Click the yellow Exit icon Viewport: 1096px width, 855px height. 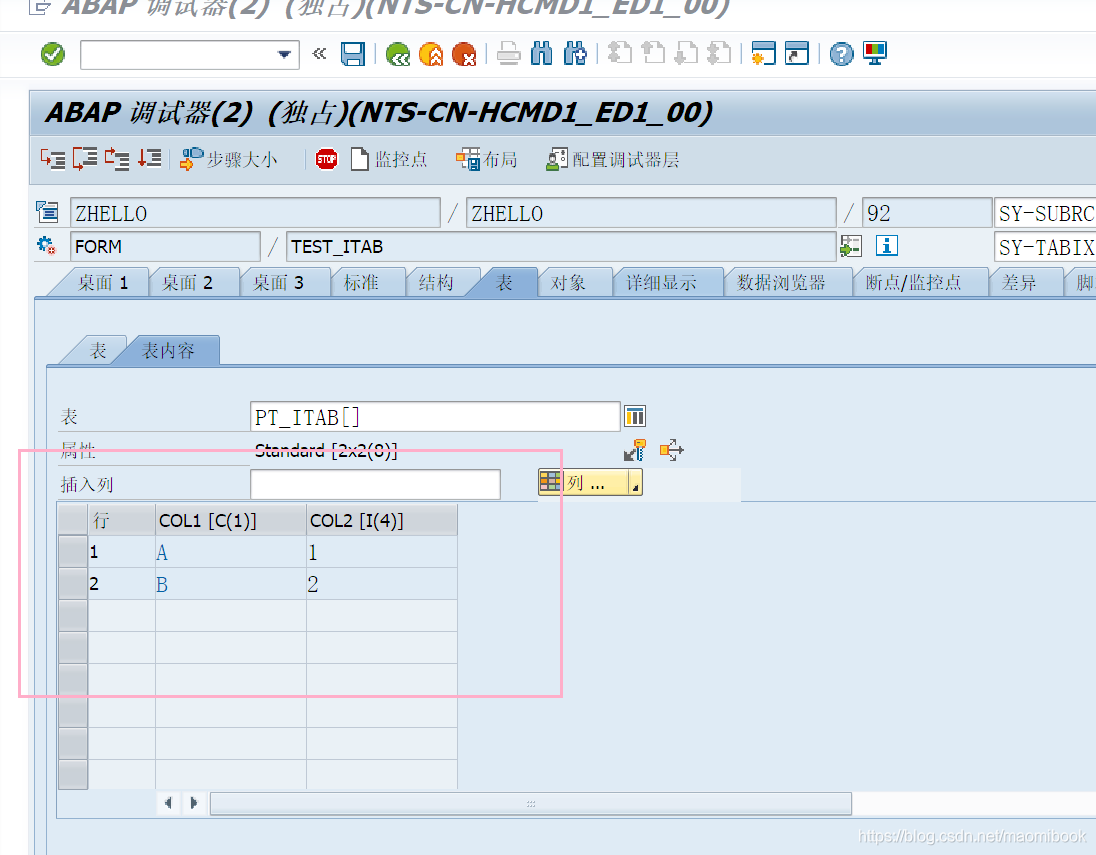coord(431,54)
